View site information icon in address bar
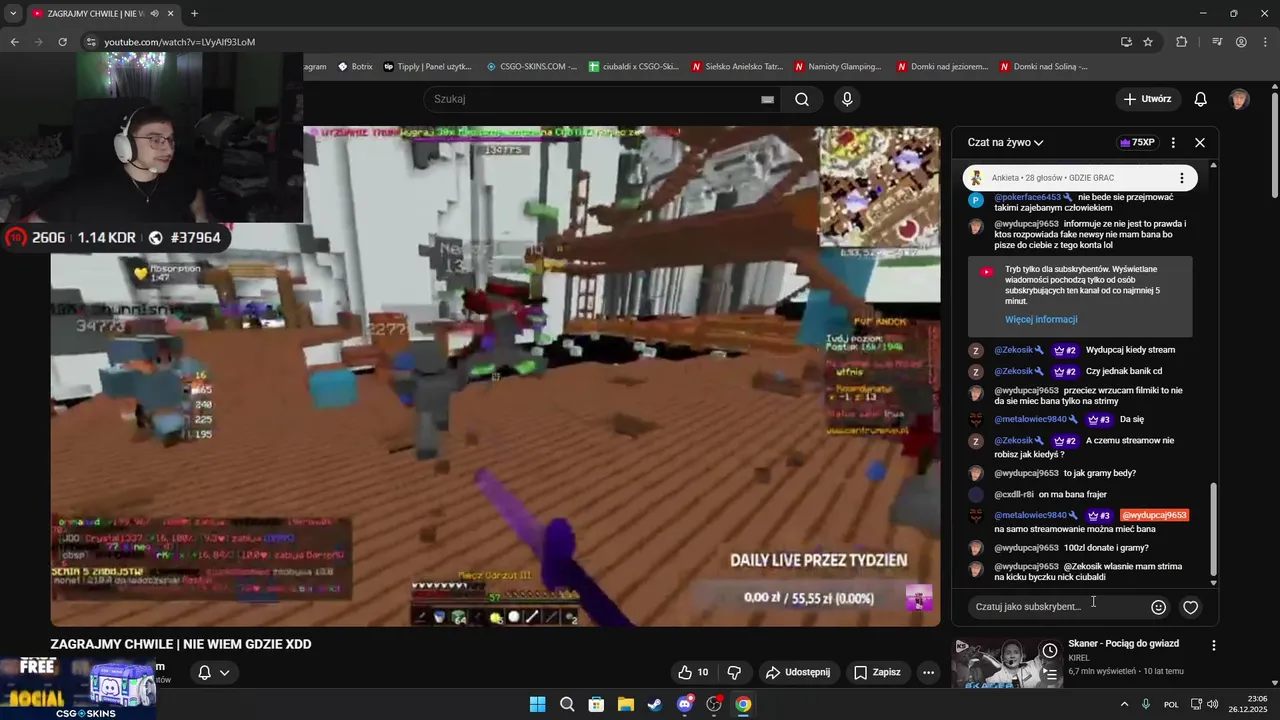 91,42
